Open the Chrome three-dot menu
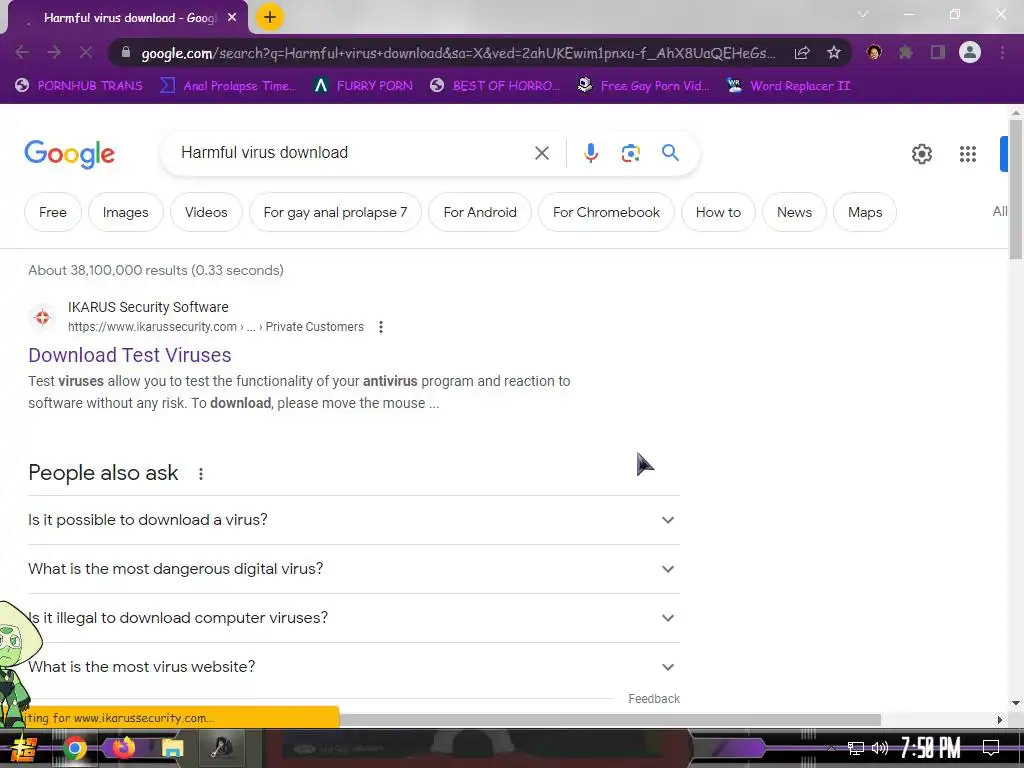This screenshot has height=768, width=1024. pyautogui.click(x=1002, y=52)
